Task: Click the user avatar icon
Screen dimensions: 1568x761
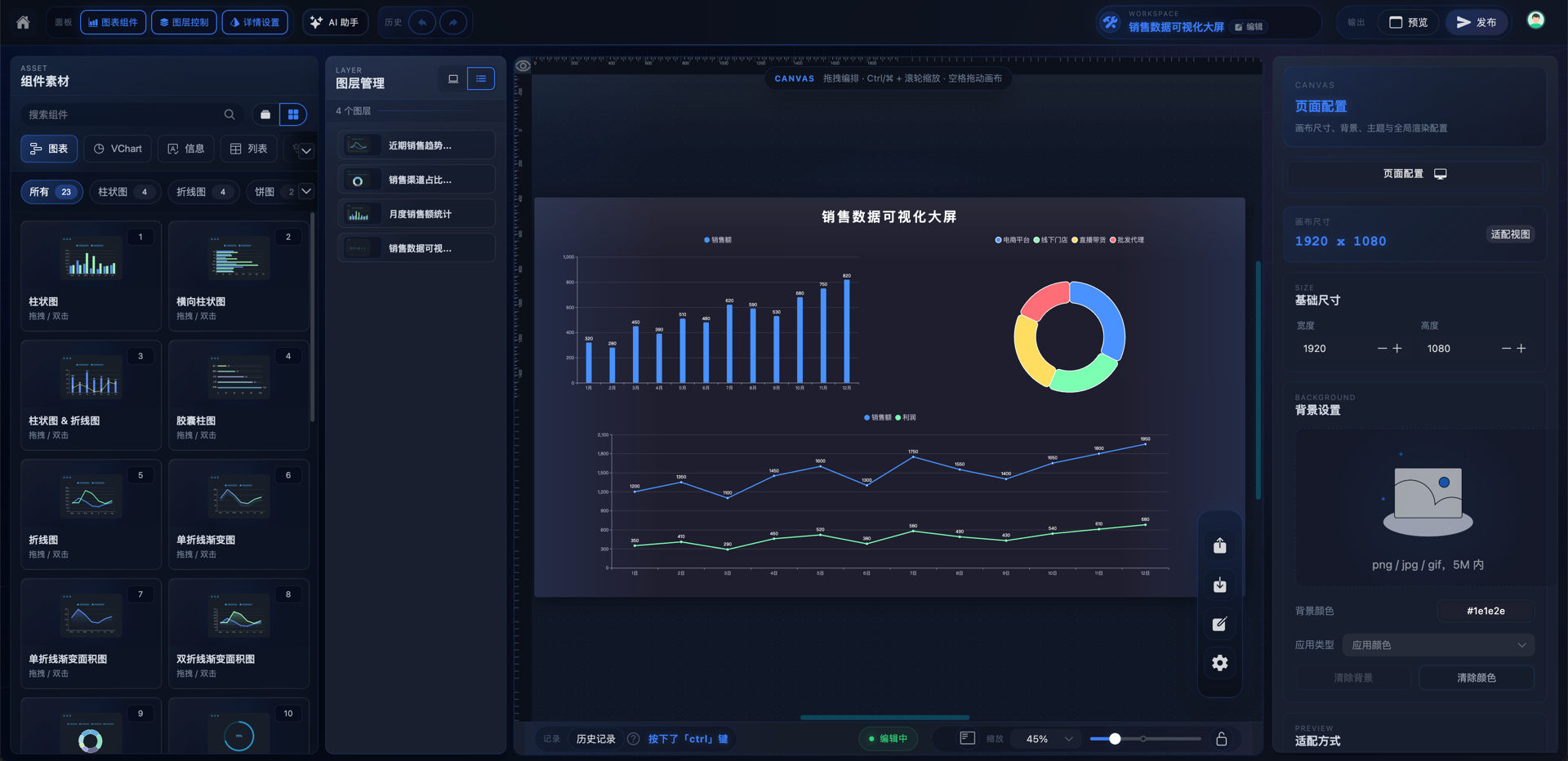Action: coord(1535,20)
